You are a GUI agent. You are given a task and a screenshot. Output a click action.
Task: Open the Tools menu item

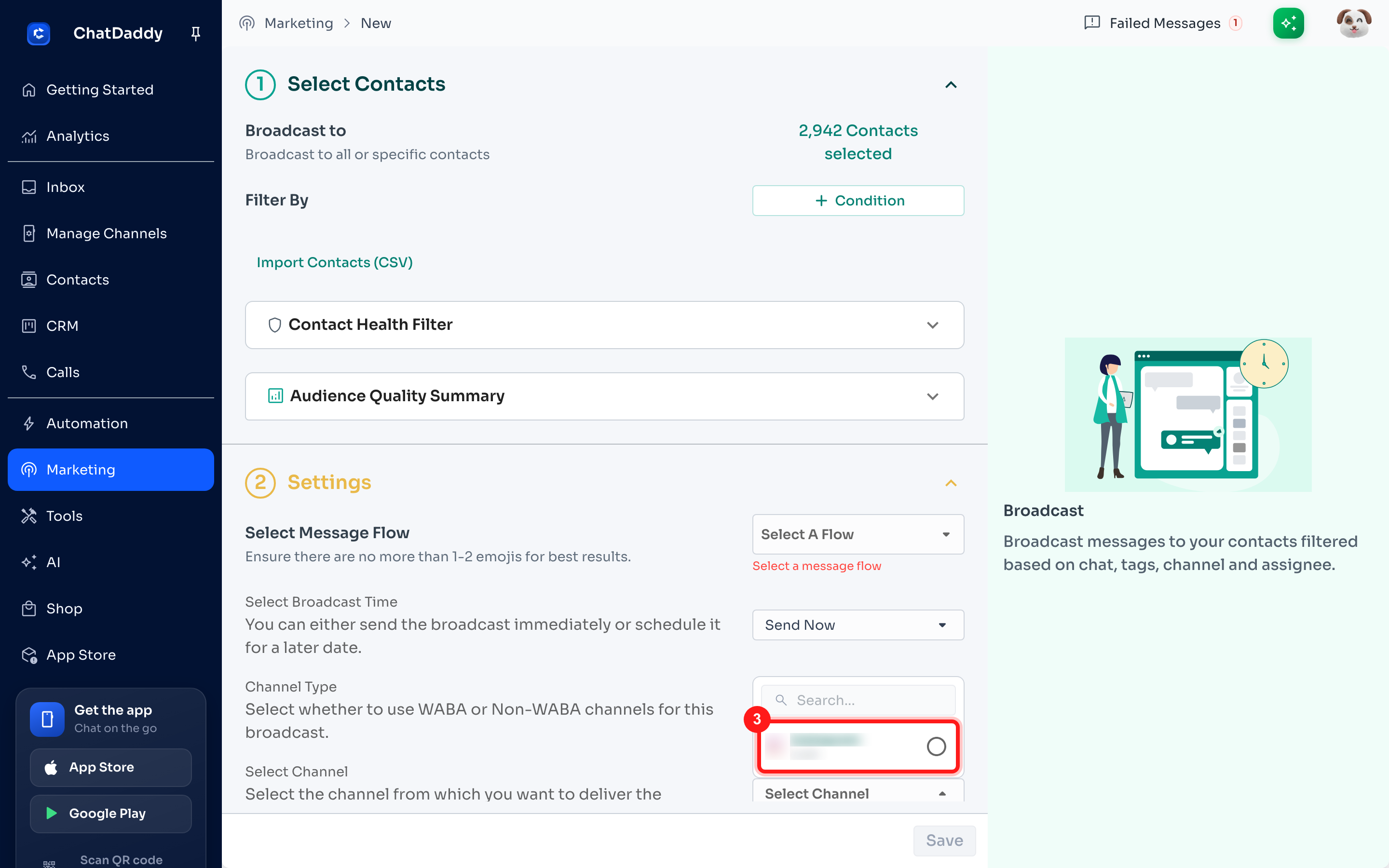coord(111,516)
